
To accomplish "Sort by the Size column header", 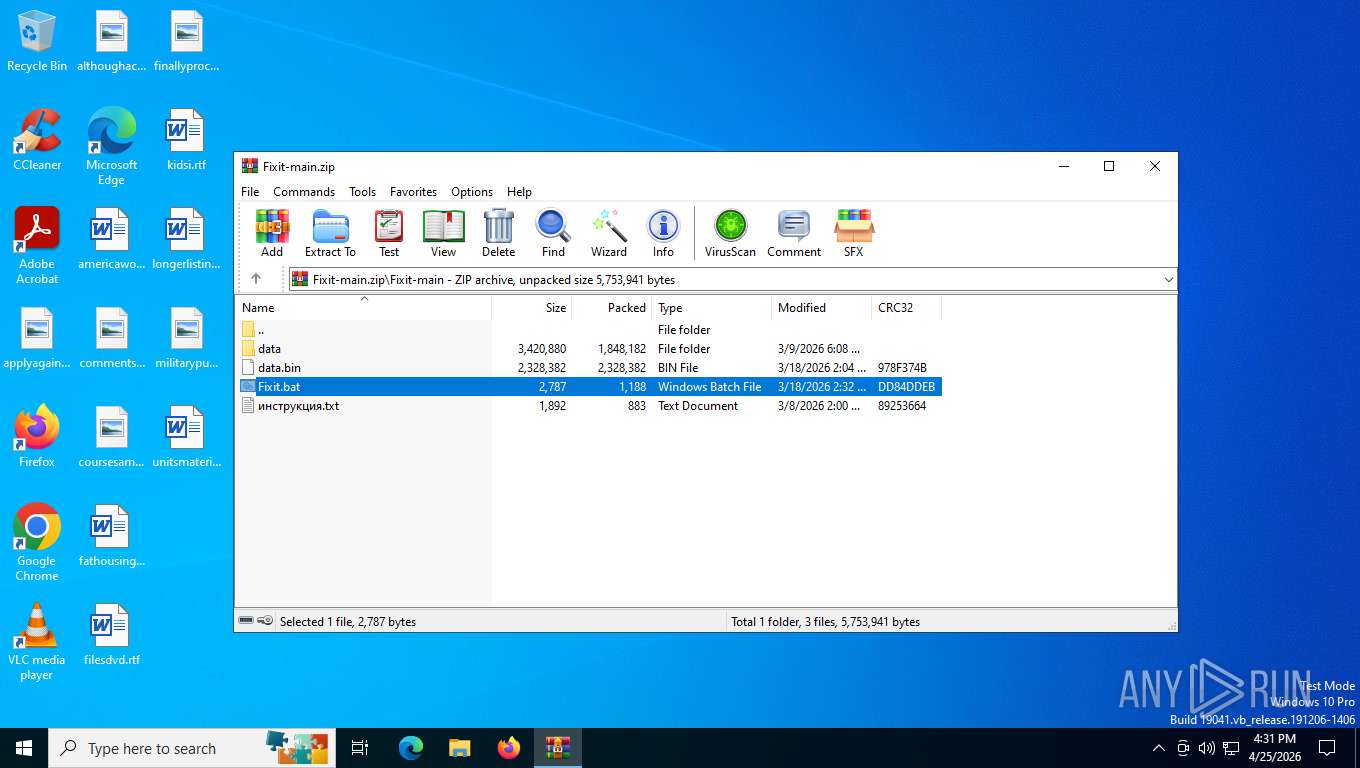I will (x=532, y=308).
